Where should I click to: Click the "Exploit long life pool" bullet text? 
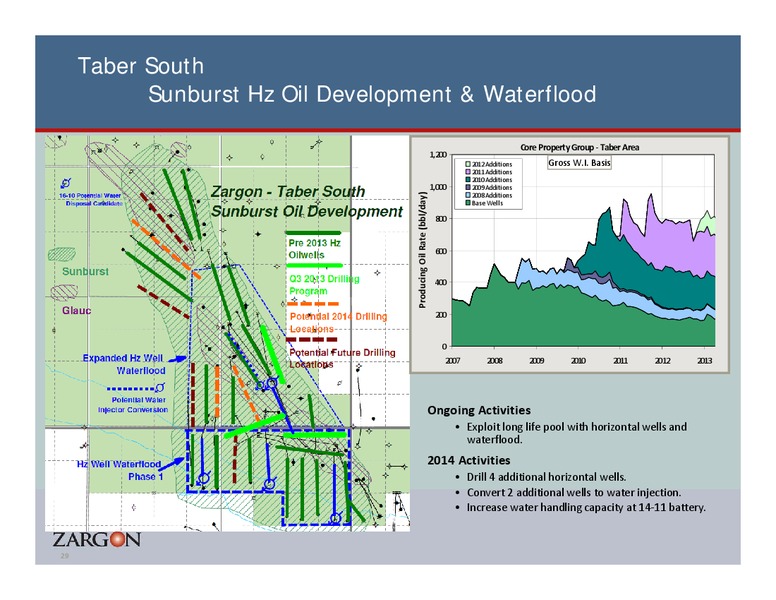point(577,433)
